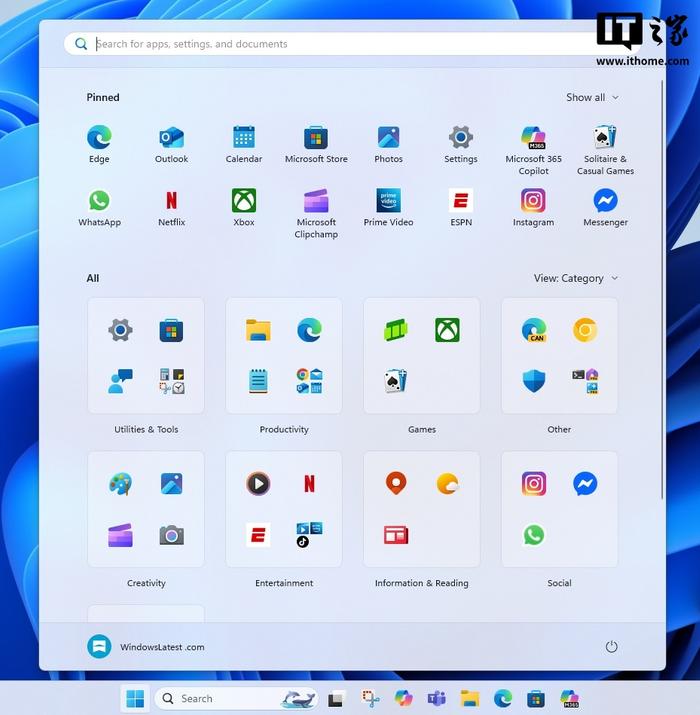This screenshot has width=700, height=715.
Task: Open pinned Instagram app
Action: click(534, 207)
